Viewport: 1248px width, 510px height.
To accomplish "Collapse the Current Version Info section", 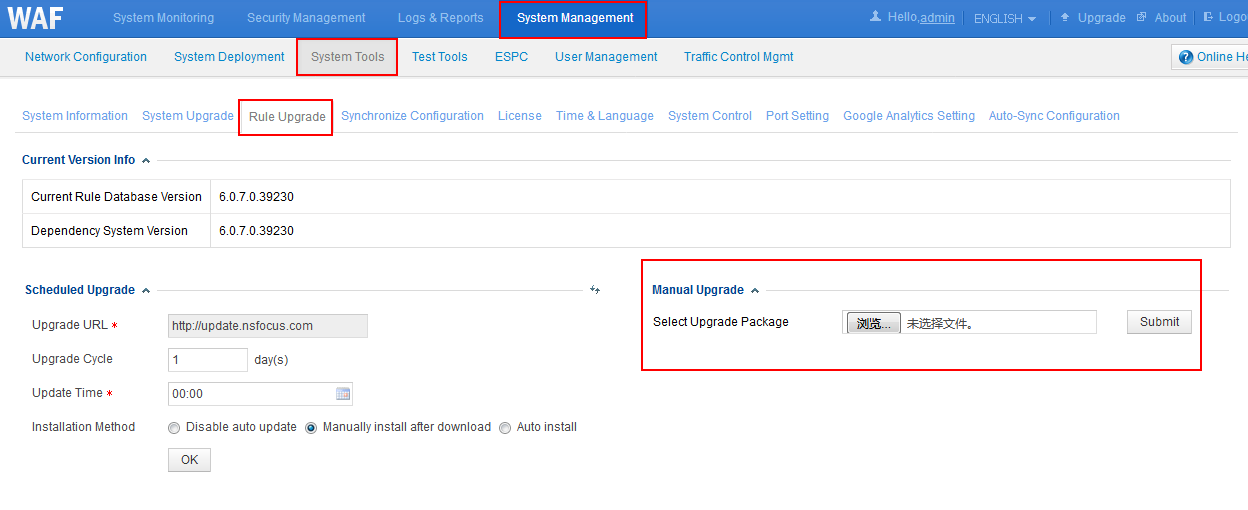I will (x=146, y=160).
